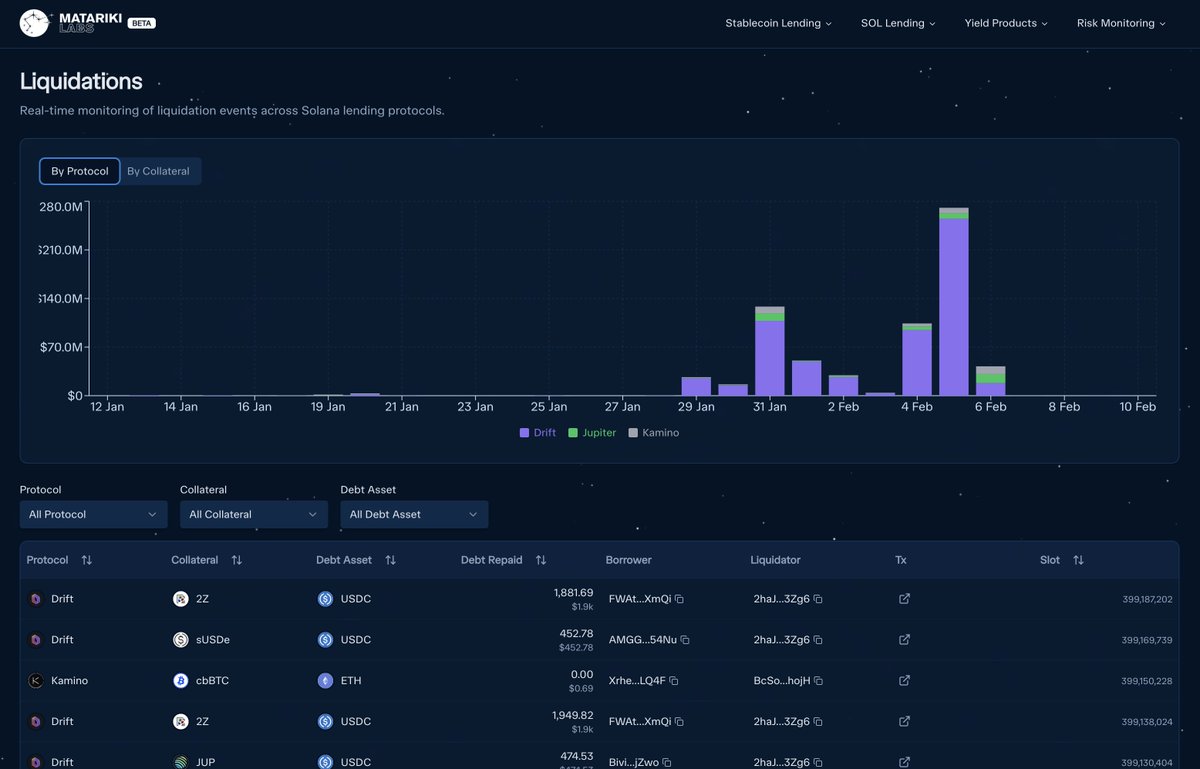The width and height of the screenshot is (1200, 769).
Task: Copy borrower address AMGG...54Nu
Action: coord(685,640)
